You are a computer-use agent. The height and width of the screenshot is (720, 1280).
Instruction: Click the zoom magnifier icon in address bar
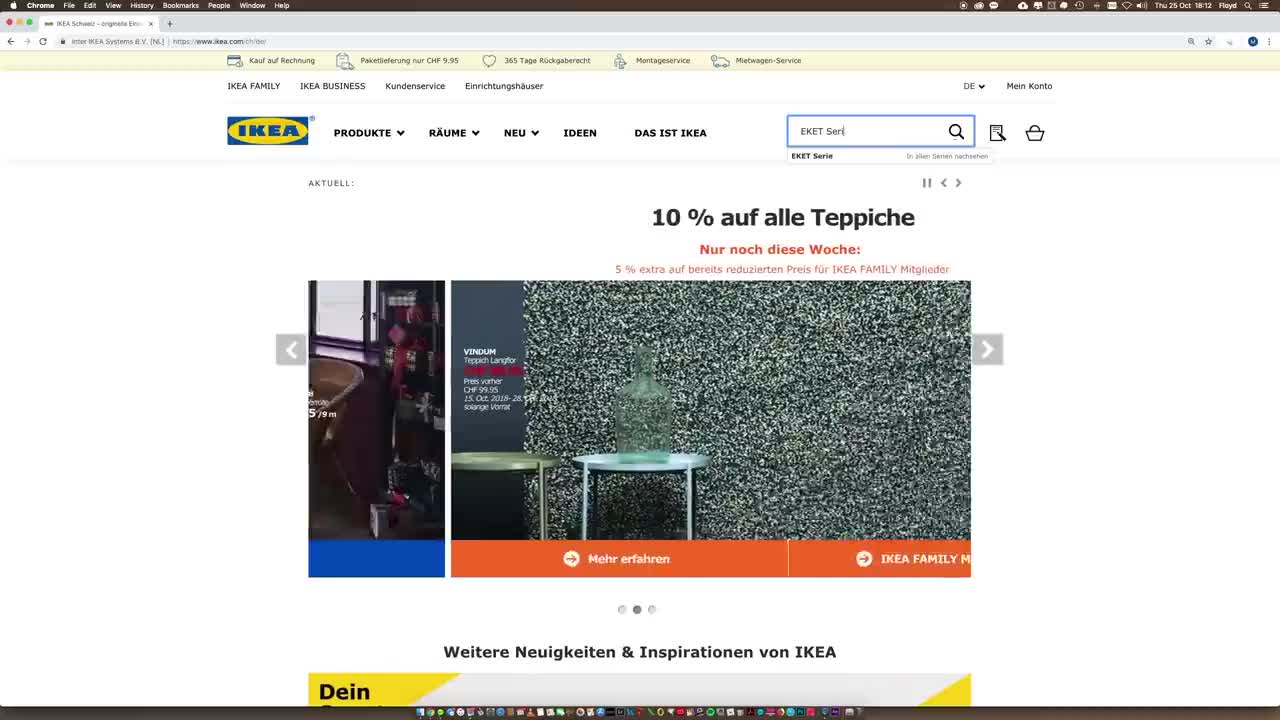[1191, 41]
